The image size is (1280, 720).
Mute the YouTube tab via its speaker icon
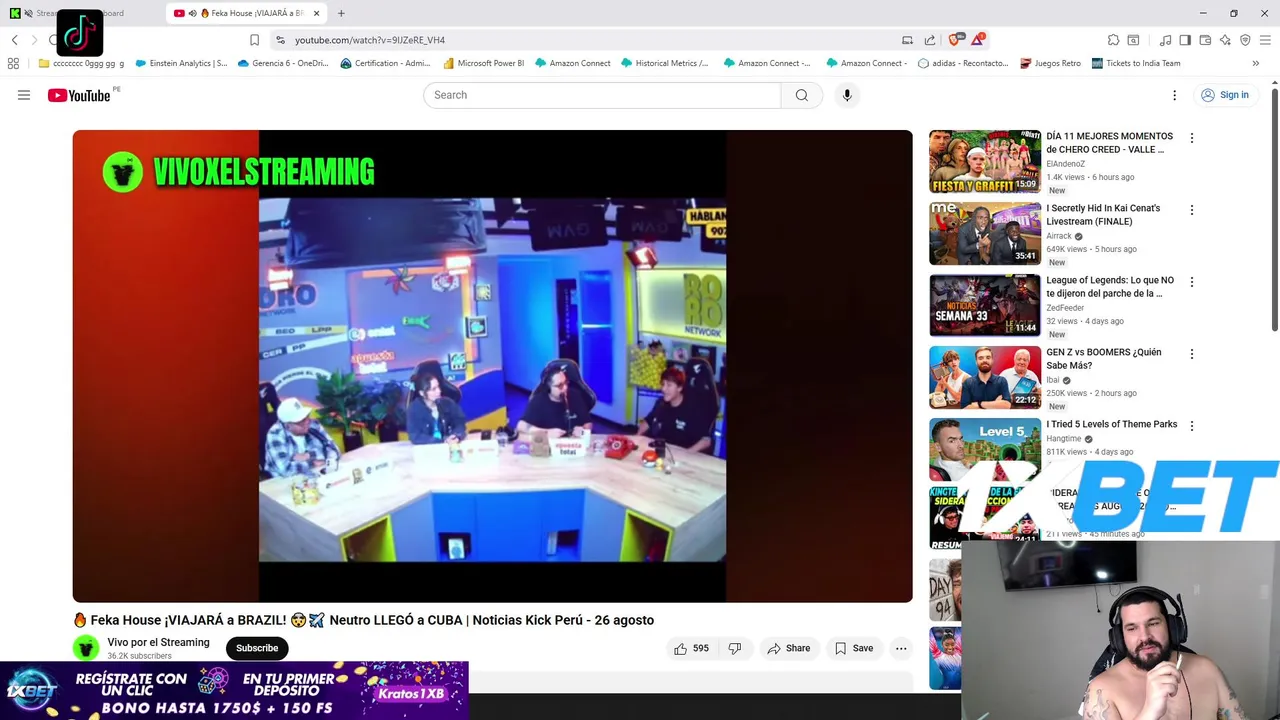click(192, 13)
